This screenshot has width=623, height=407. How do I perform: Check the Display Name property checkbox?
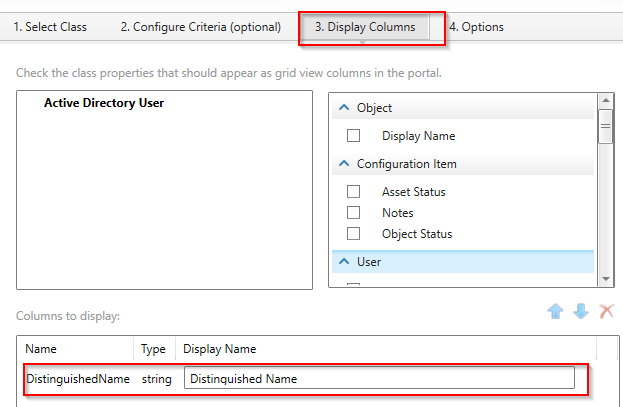coord(353,136)
